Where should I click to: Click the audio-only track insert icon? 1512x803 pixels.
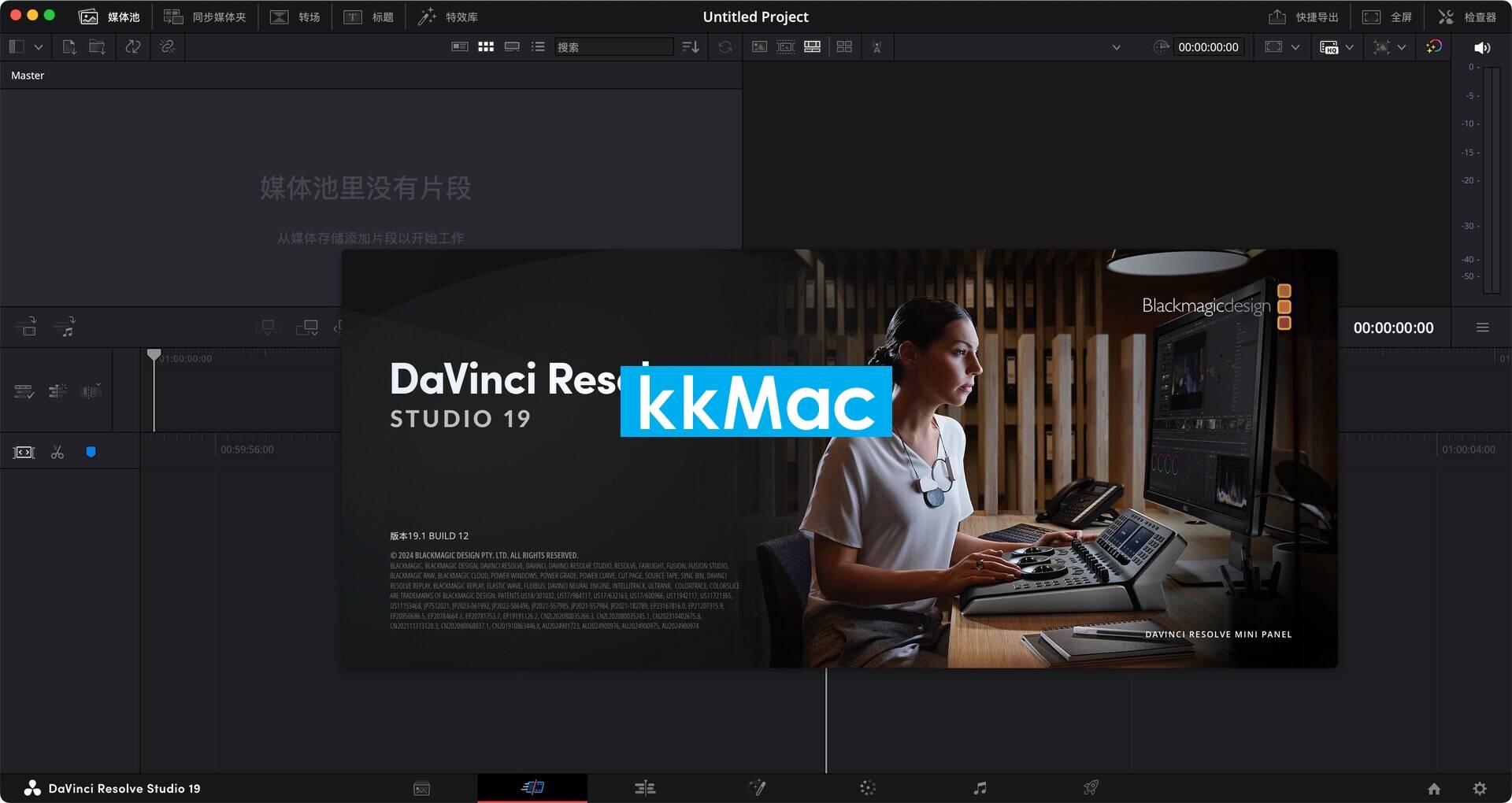point(65,326)
